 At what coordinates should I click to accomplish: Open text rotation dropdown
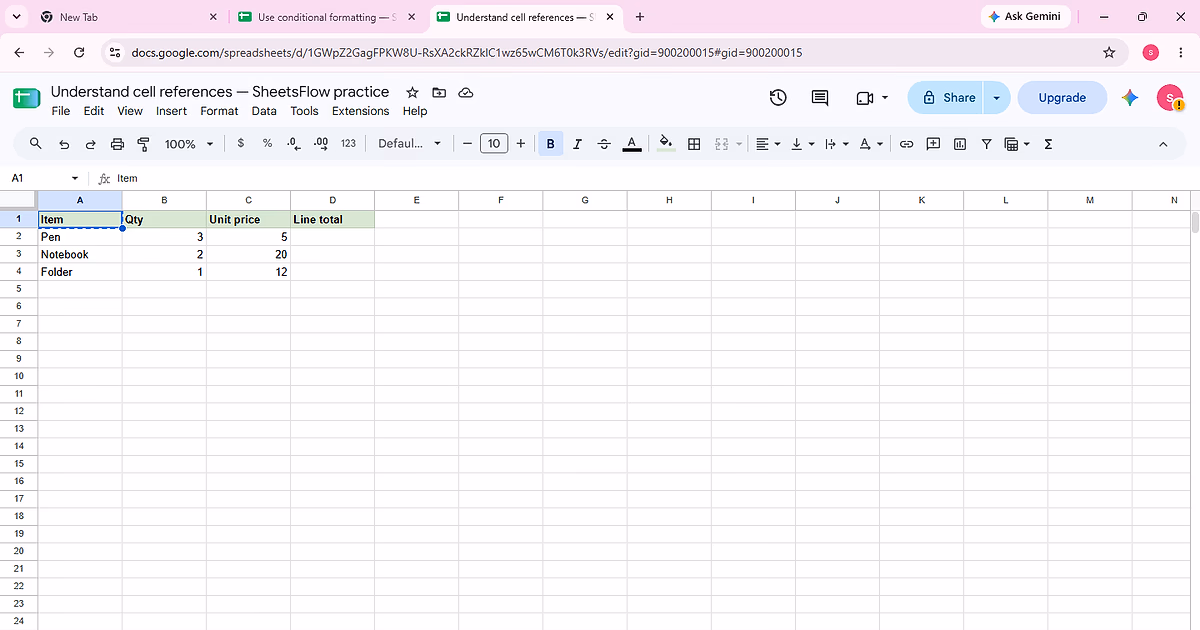(x=870, y=144)
